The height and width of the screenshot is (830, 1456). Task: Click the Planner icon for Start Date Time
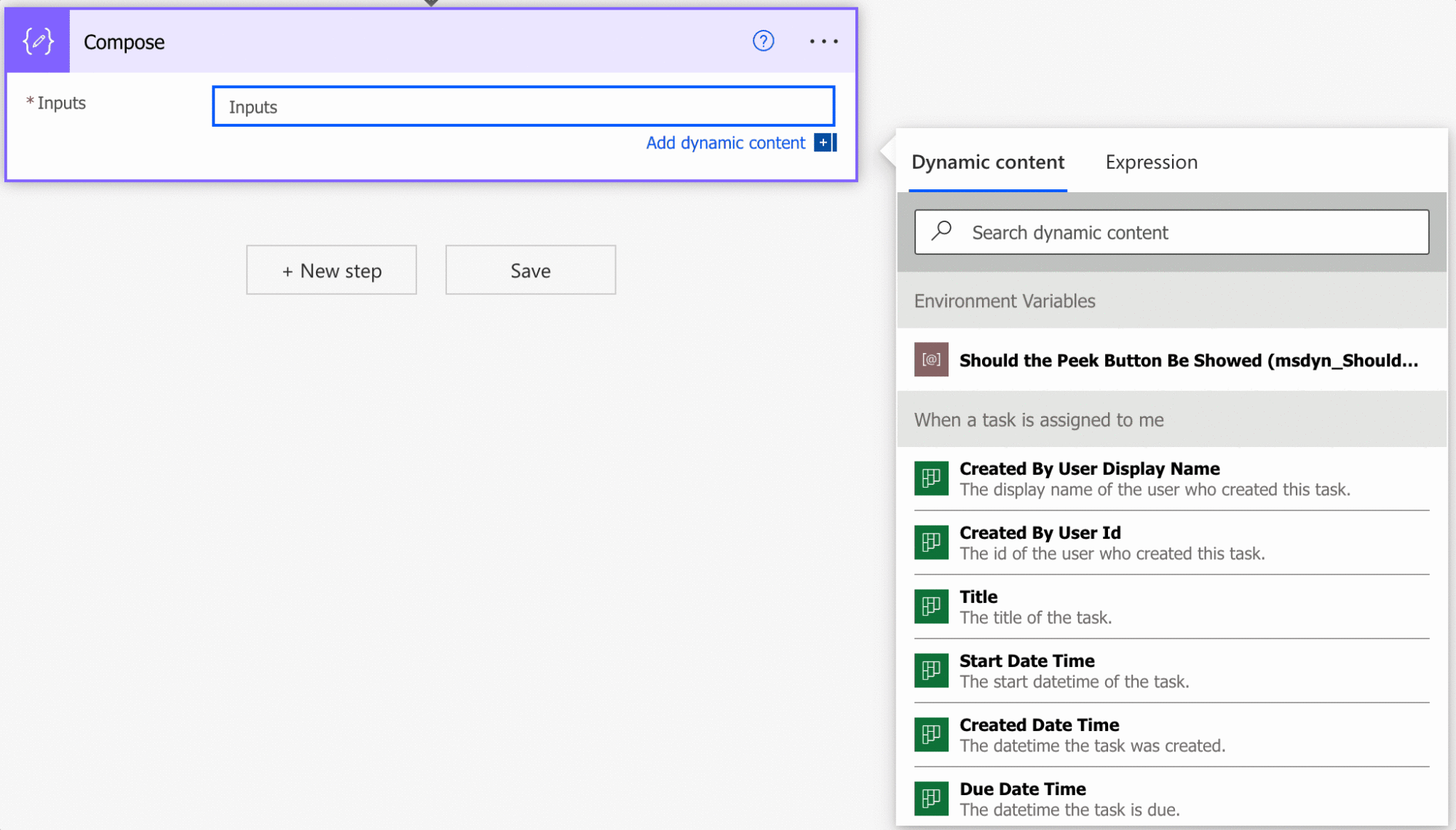pyautogui.click(x=931, y=671)
